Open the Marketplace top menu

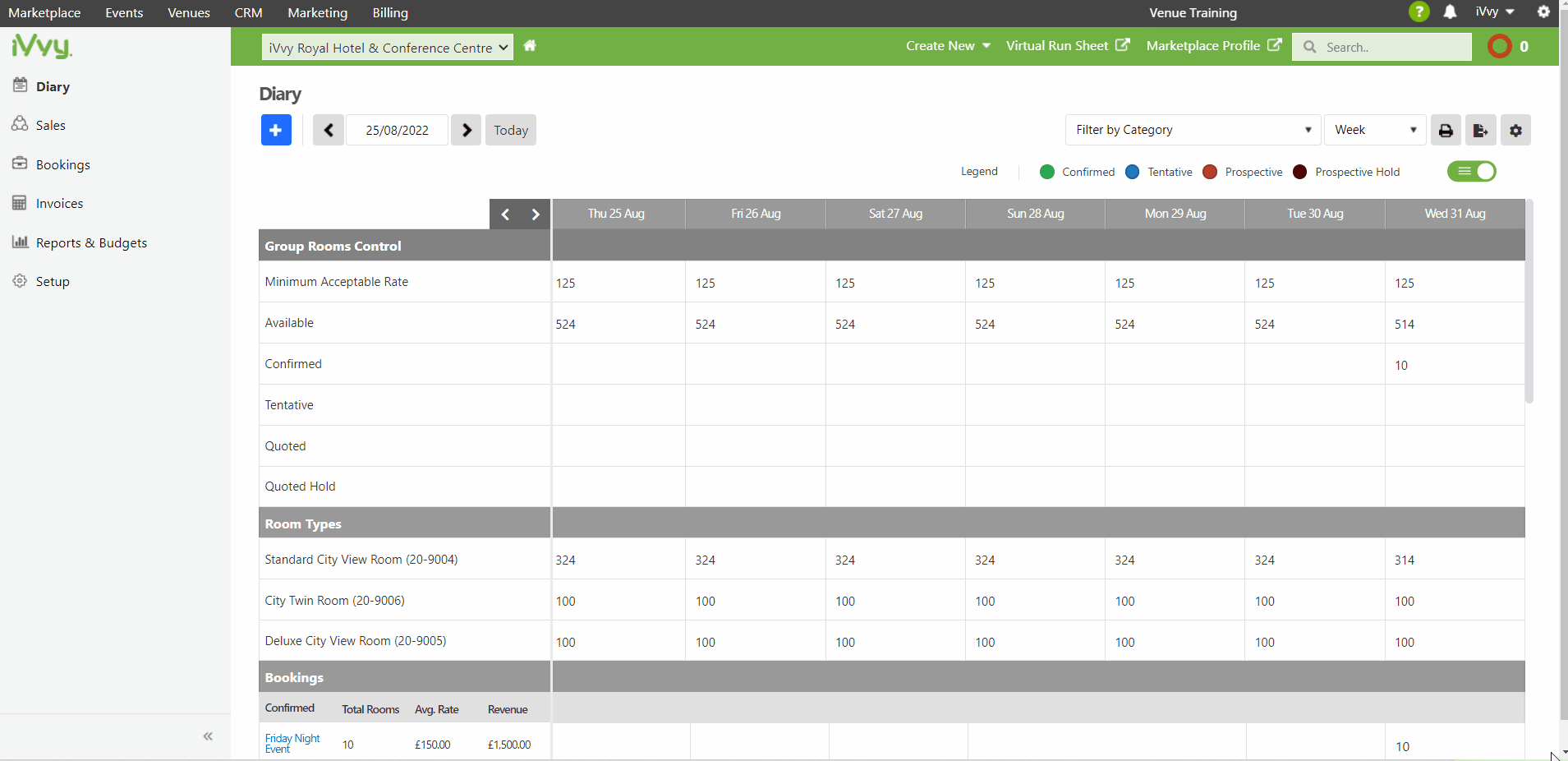[x=44, y=12]
